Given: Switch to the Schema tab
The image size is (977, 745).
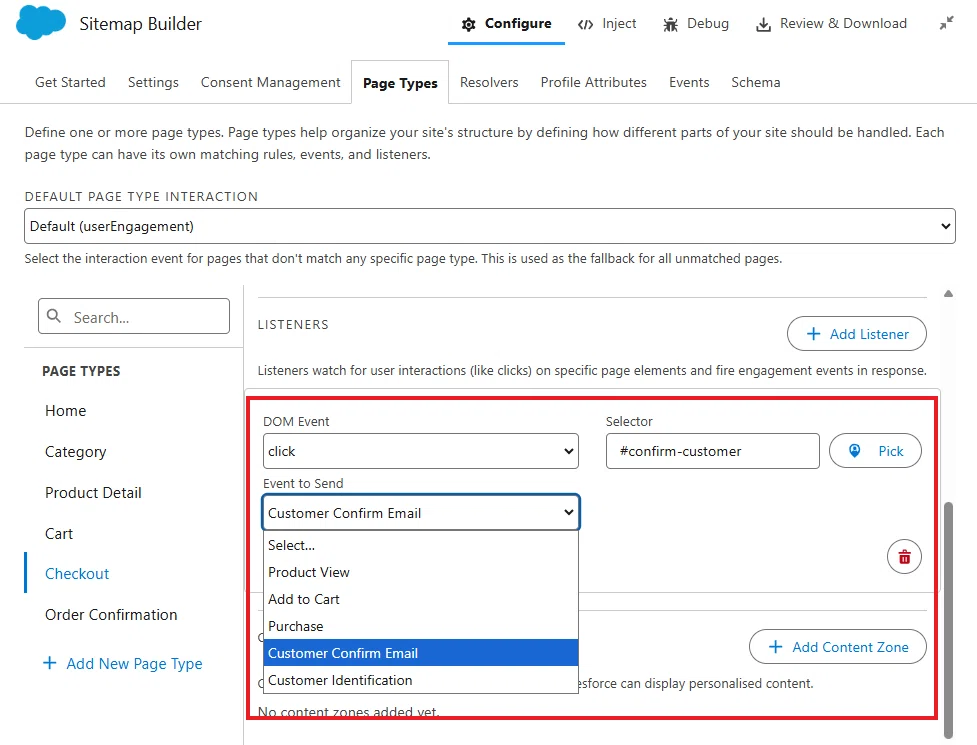Looking at the screenshot, I should click(756, 82).
